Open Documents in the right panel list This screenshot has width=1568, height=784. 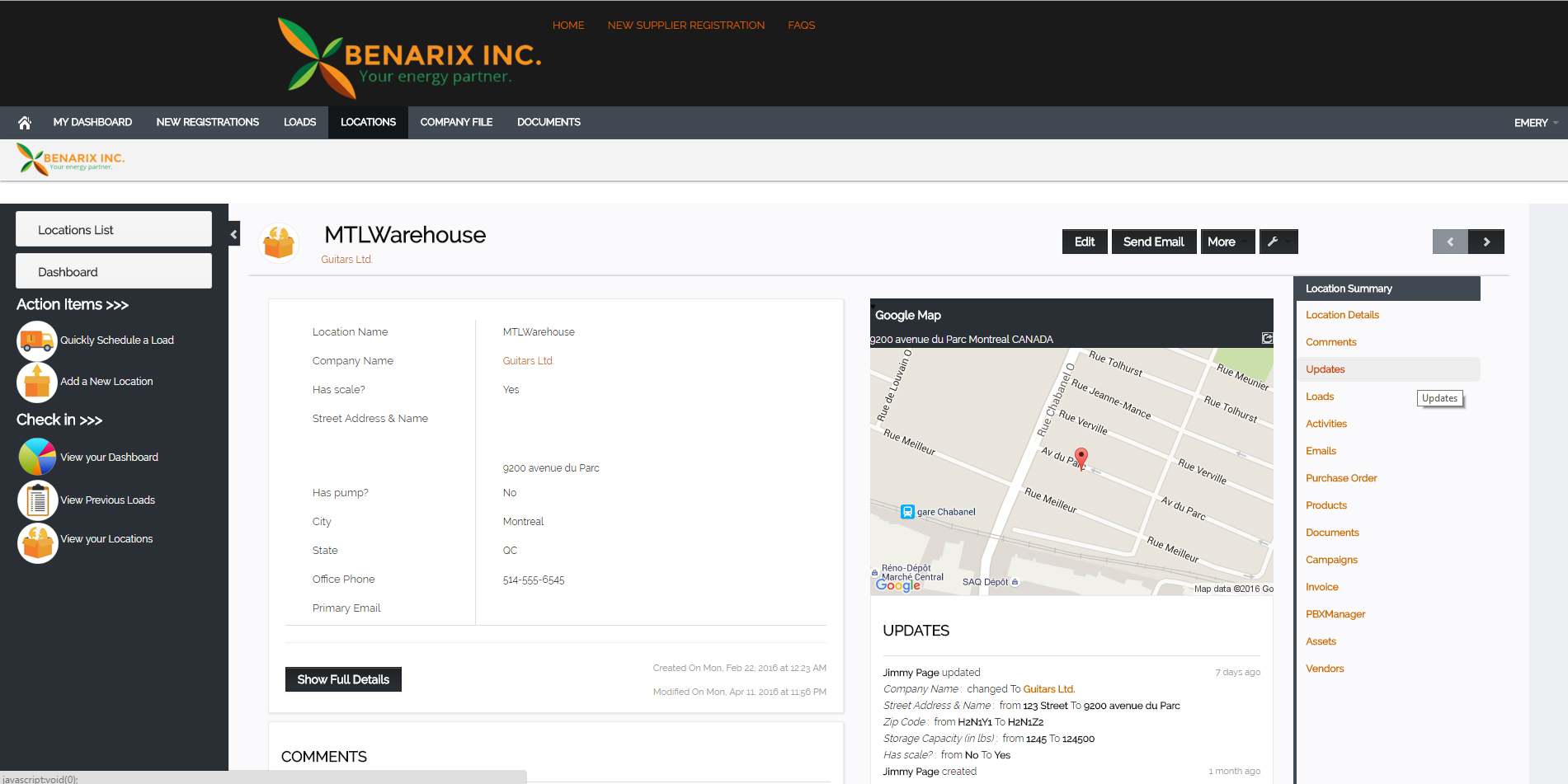coord(1332,533)
